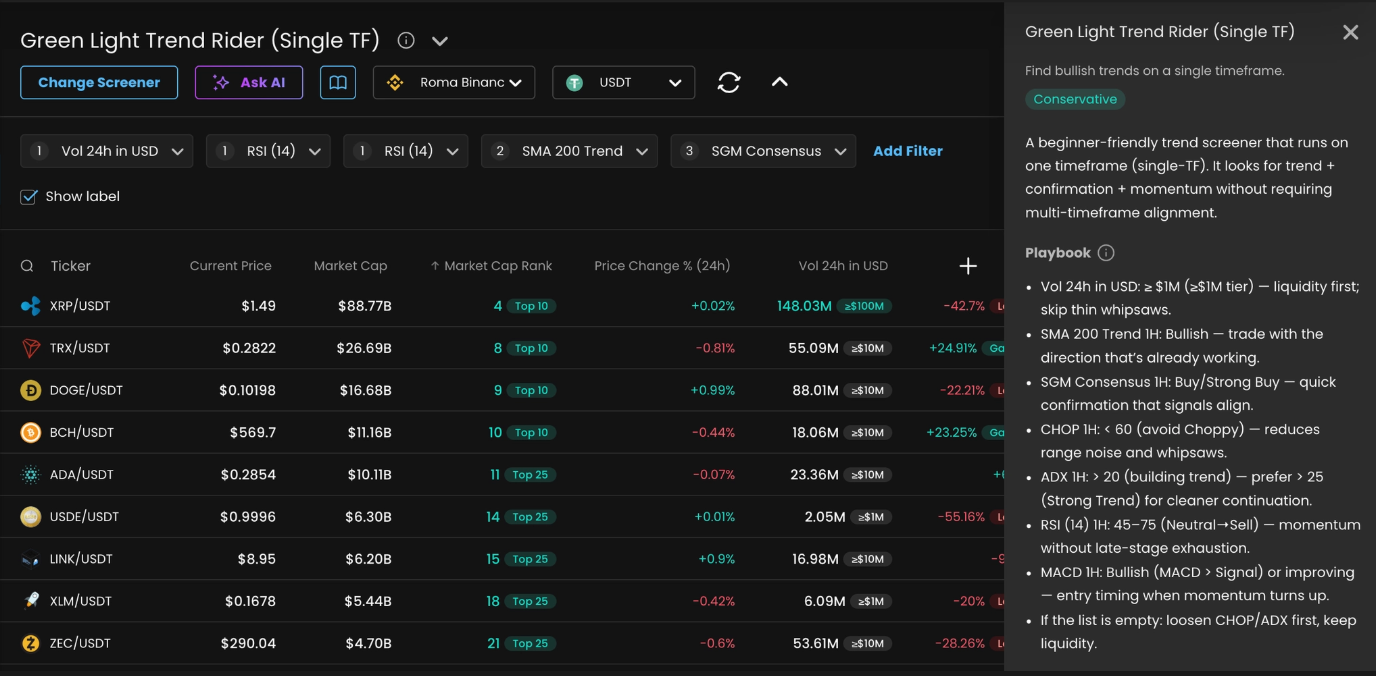Close the screener description panel
This screenshot has height=676, width=1376.
1350,32
